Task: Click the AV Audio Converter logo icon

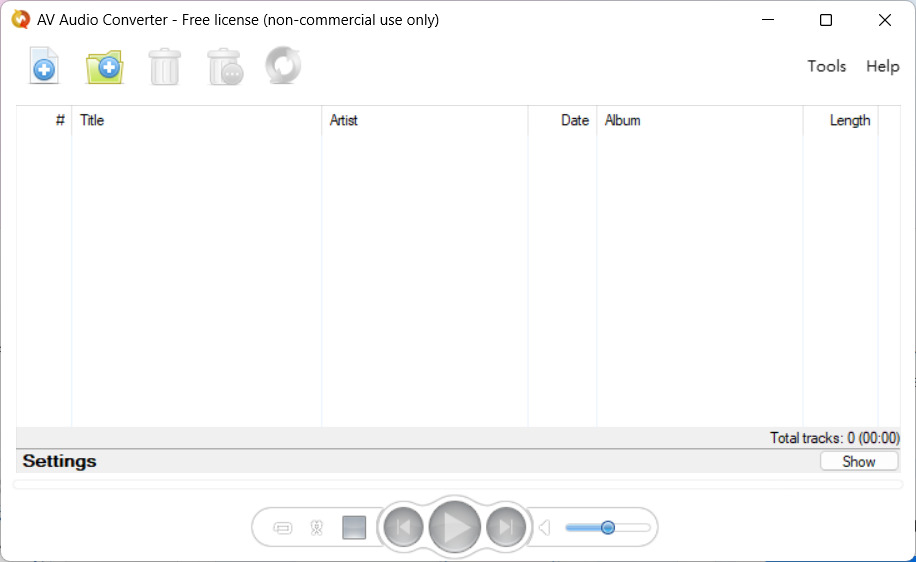Action: (20, 19)
